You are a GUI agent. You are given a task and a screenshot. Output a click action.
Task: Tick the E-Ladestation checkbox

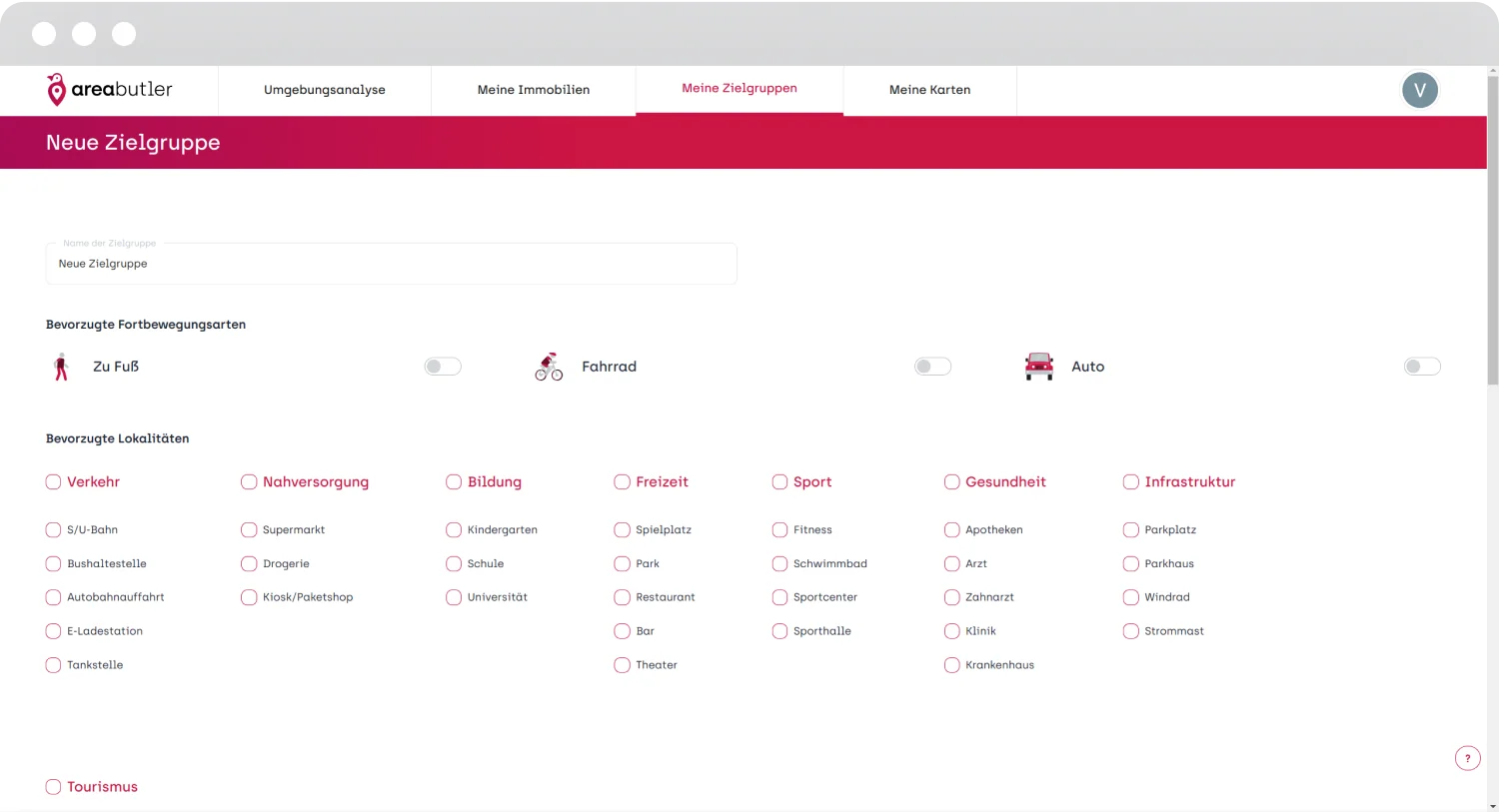[x=53, y=631]
